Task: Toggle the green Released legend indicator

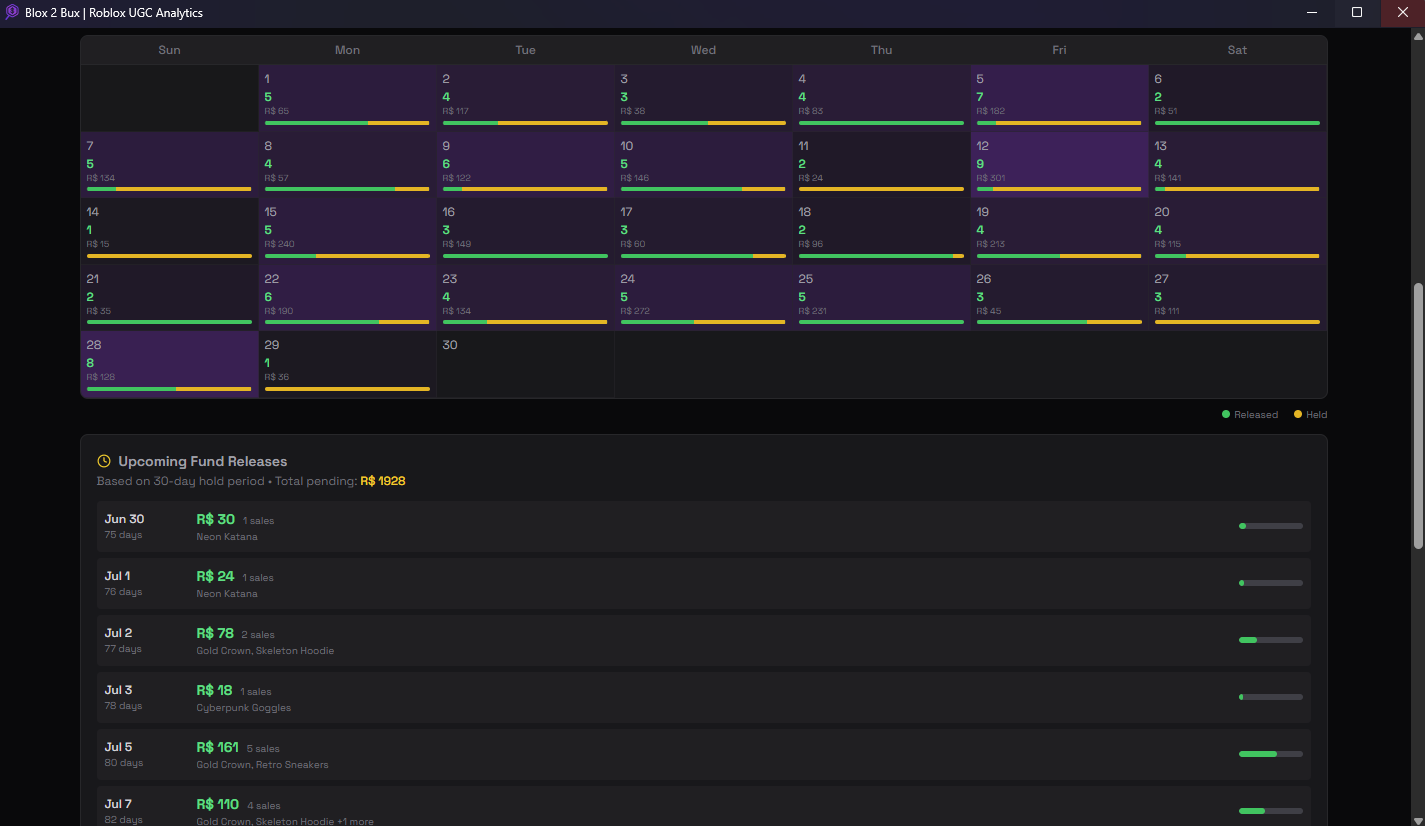Action: (1227, 413)
